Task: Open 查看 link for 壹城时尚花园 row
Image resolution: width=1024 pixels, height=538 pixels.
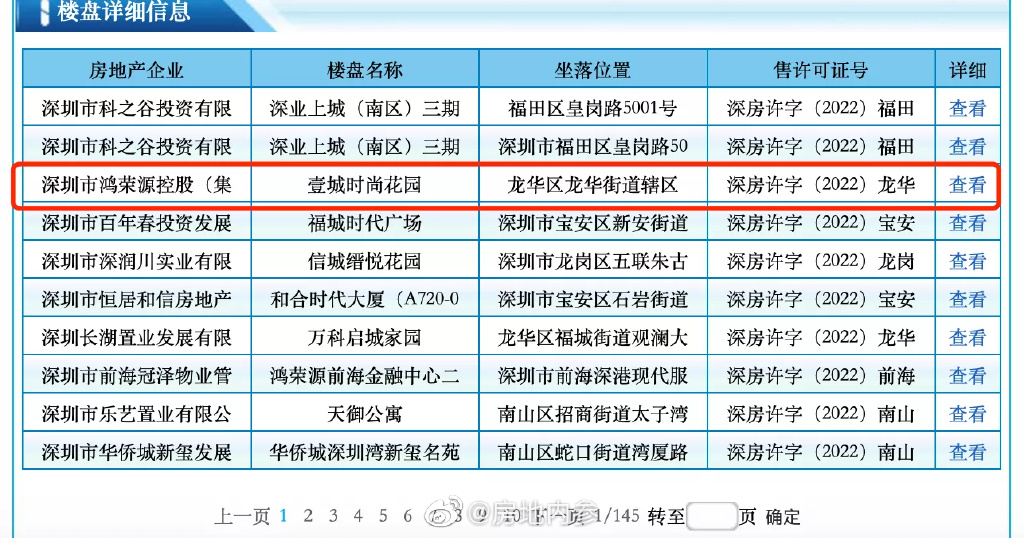Action: [x=967, y=185]
